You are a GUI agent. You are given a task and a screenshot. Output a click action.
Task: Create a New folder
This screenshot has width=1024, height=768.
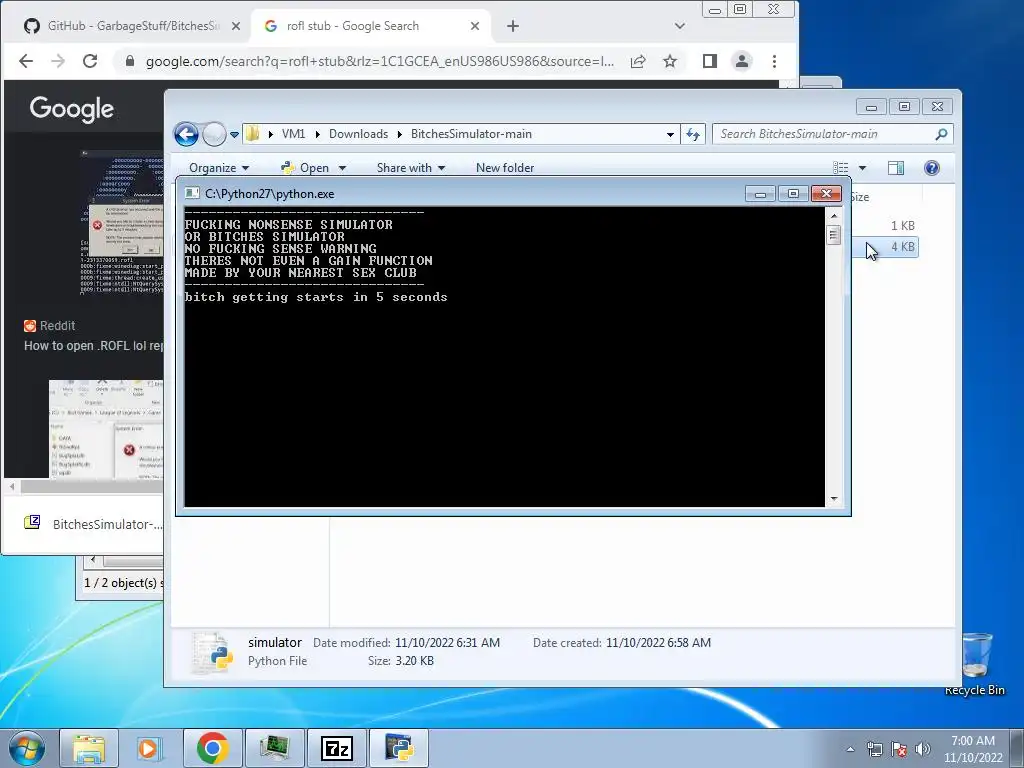[x=505, y=168]
